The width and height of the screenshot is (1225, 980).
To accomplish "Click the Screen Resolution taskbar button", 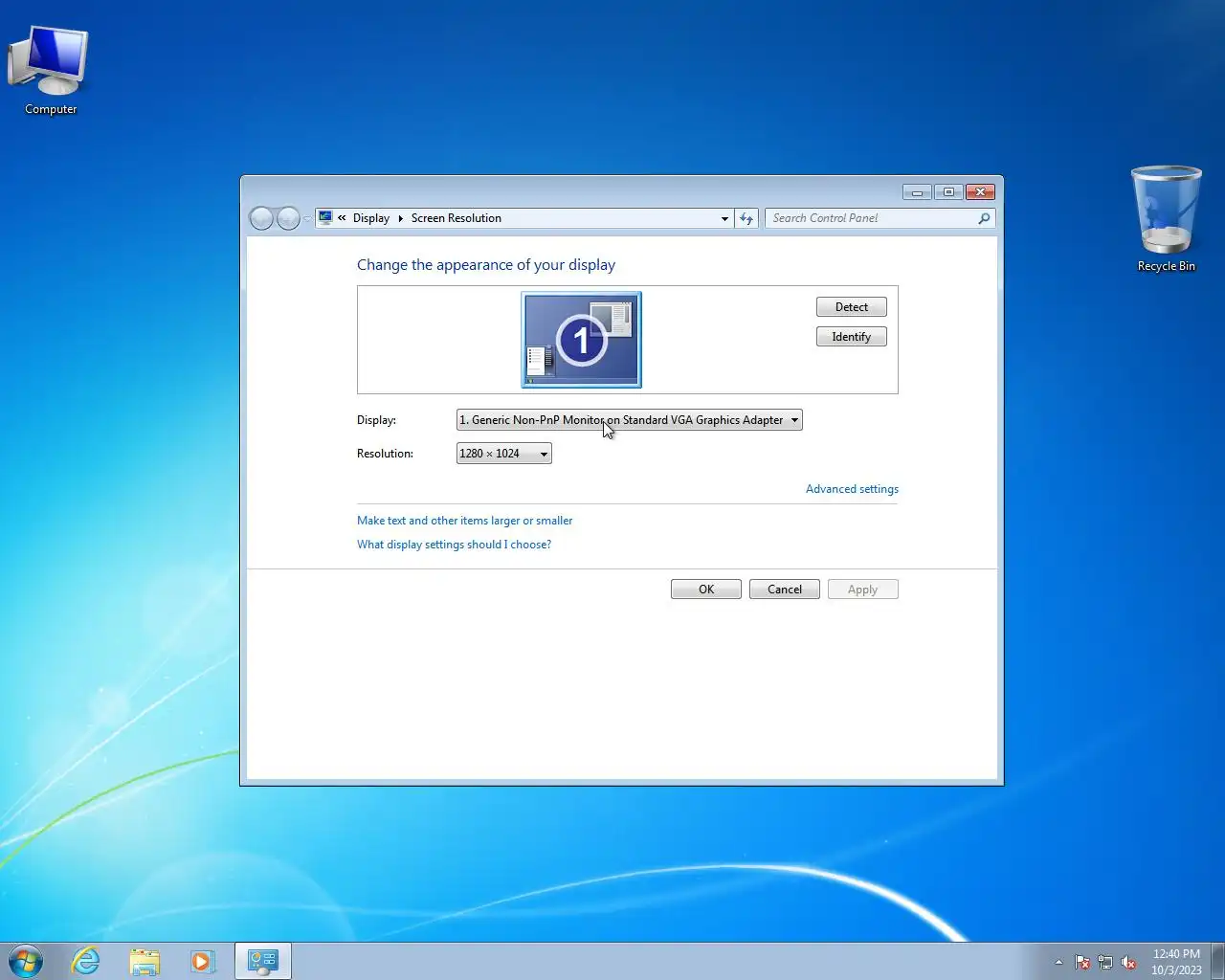I will (263, 961).
